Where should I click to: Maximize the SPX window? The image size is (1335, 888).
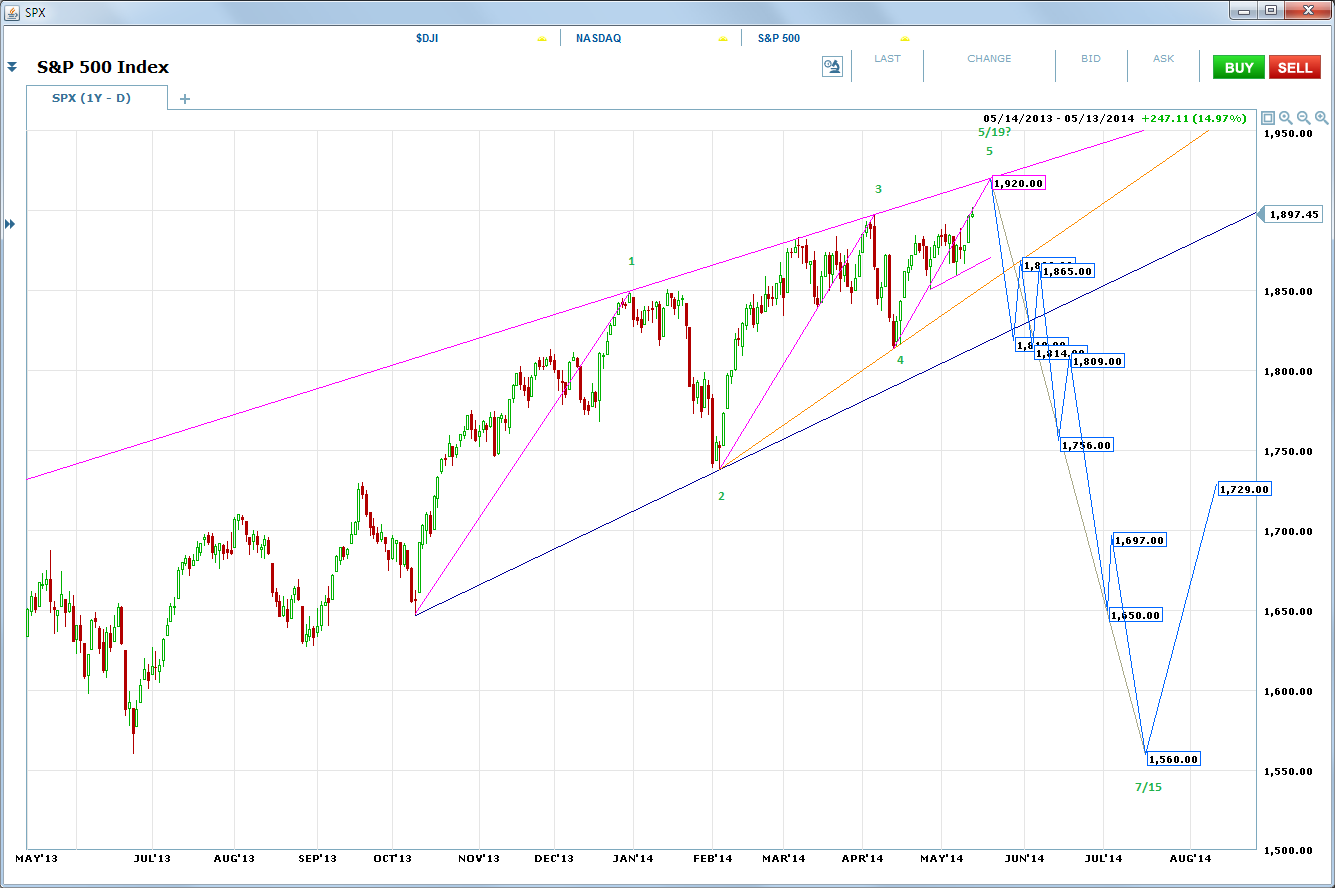pos(1270,10)
